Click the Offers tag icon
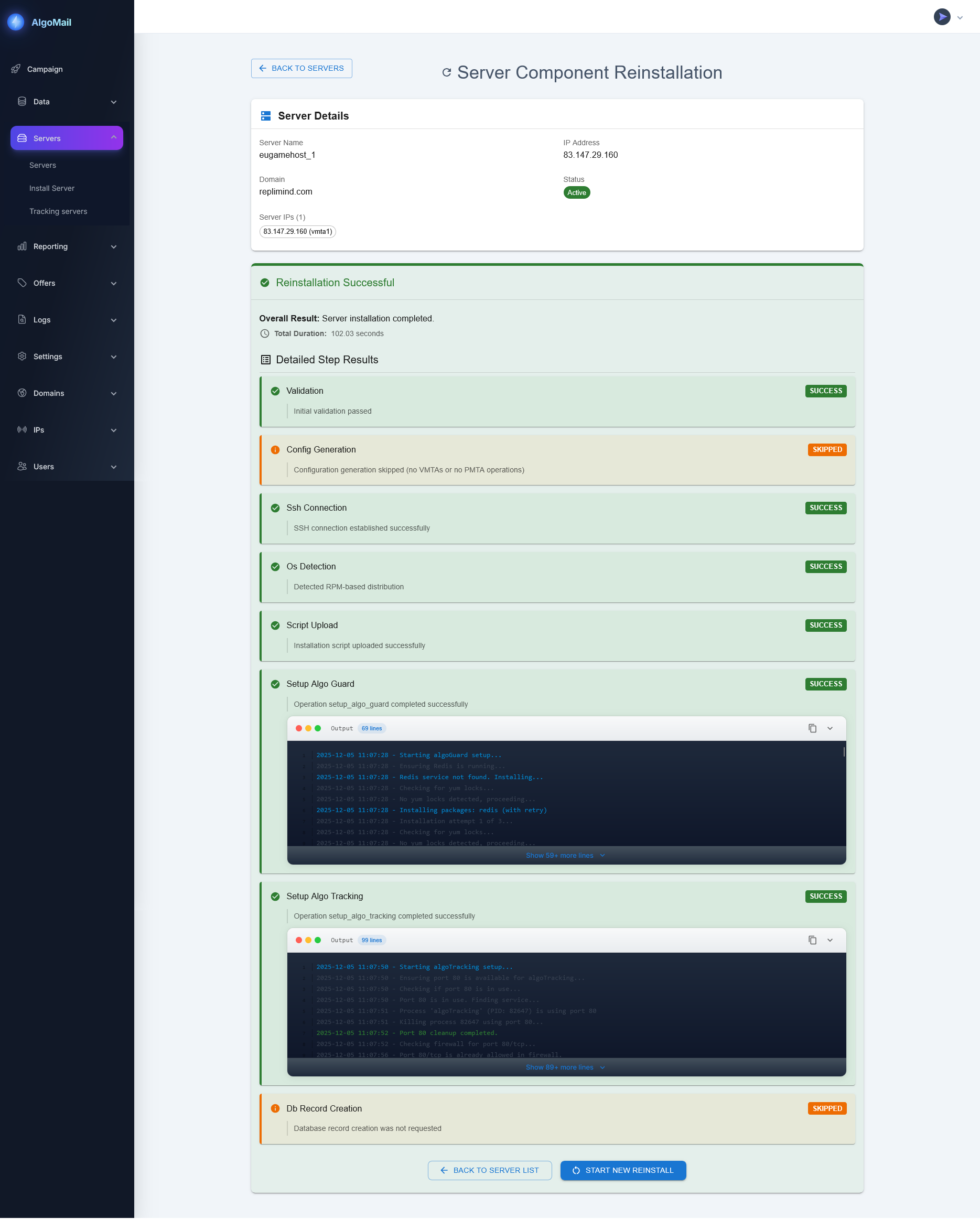Screen dimensions: 980x1219 point(21,283)
